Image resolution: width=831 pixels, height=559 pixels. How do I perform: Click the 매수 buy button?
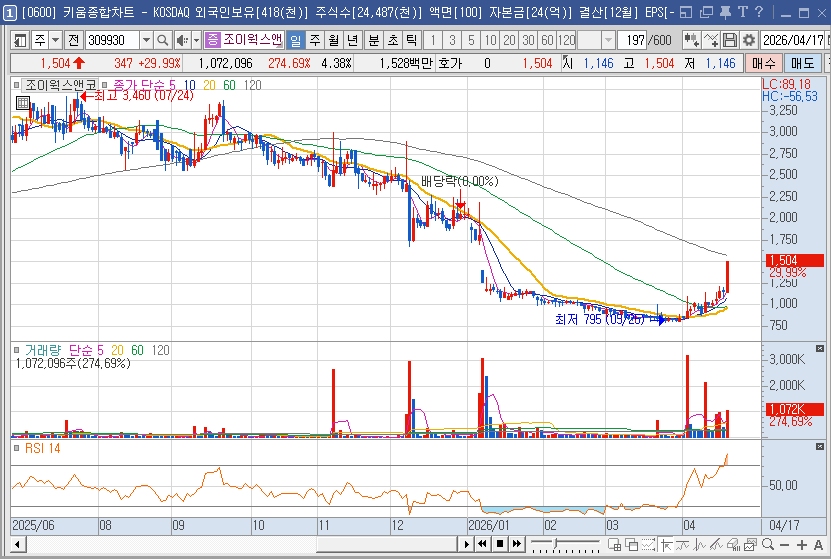764,64
